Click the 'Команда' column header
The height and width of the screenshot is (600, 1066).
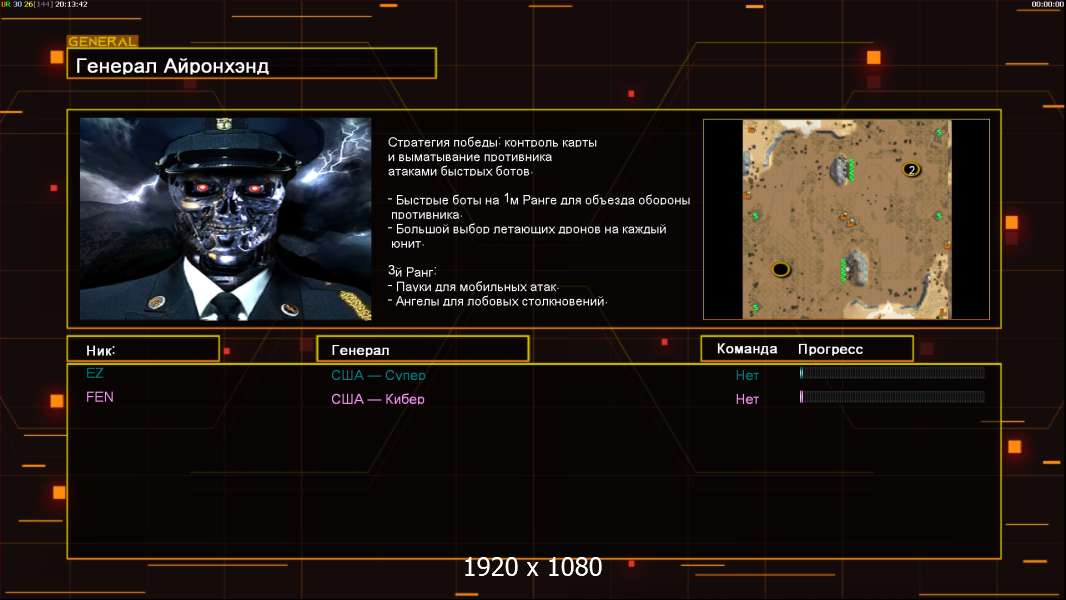746,349
